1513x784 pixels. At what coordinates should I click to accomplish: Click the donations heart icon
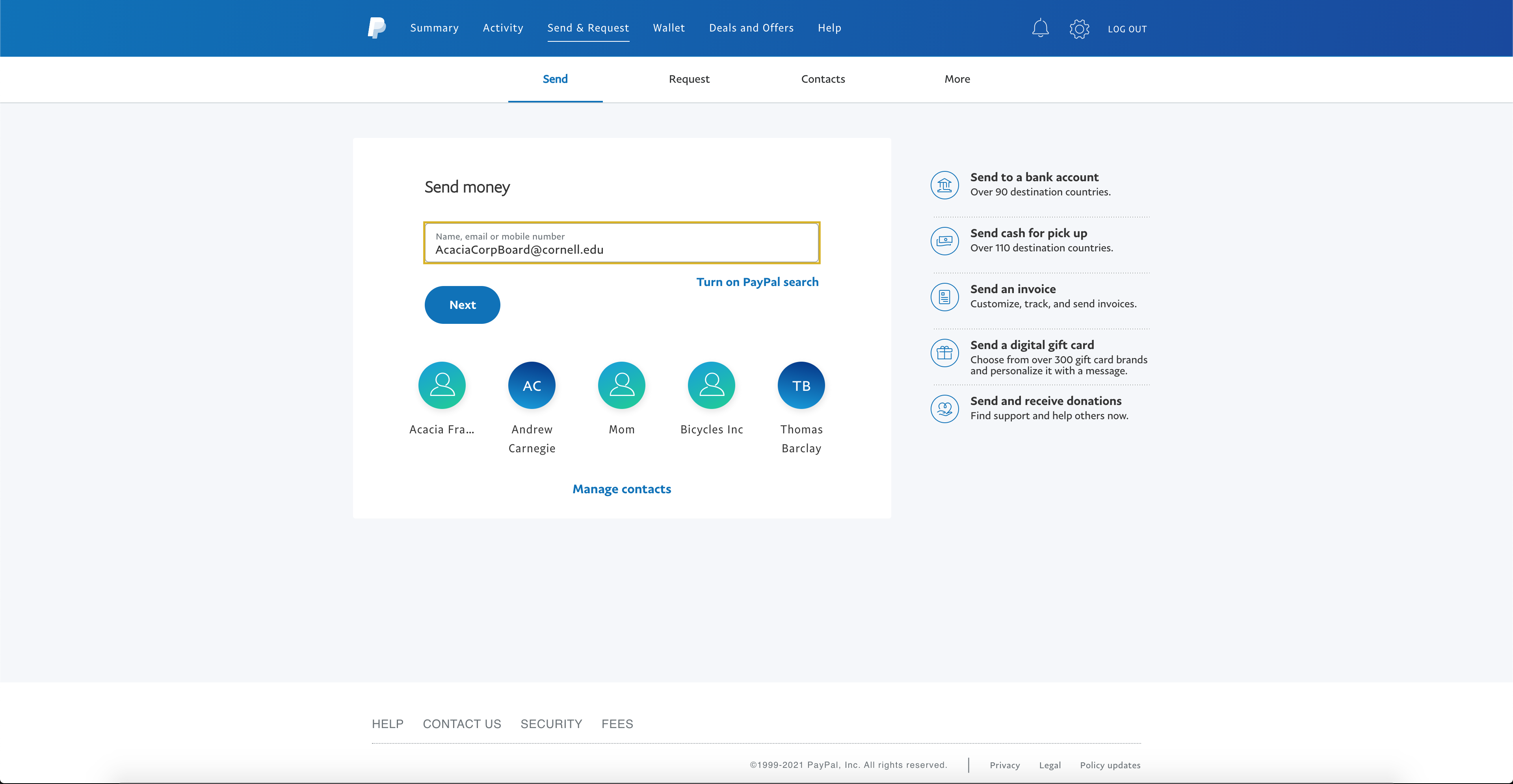944,409
